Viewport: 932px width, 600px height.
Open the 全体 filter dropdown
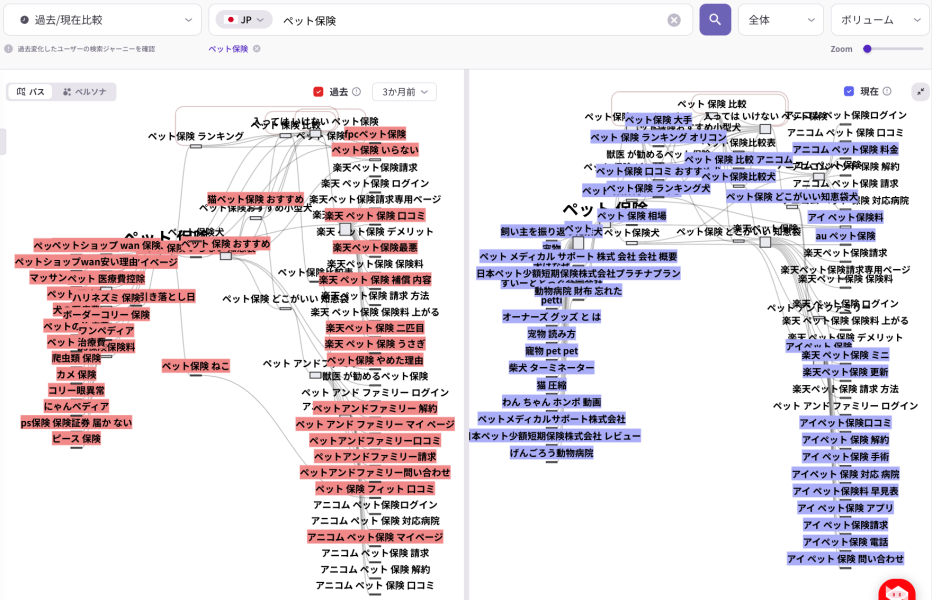pyautogui.click(x=780, y=20)
